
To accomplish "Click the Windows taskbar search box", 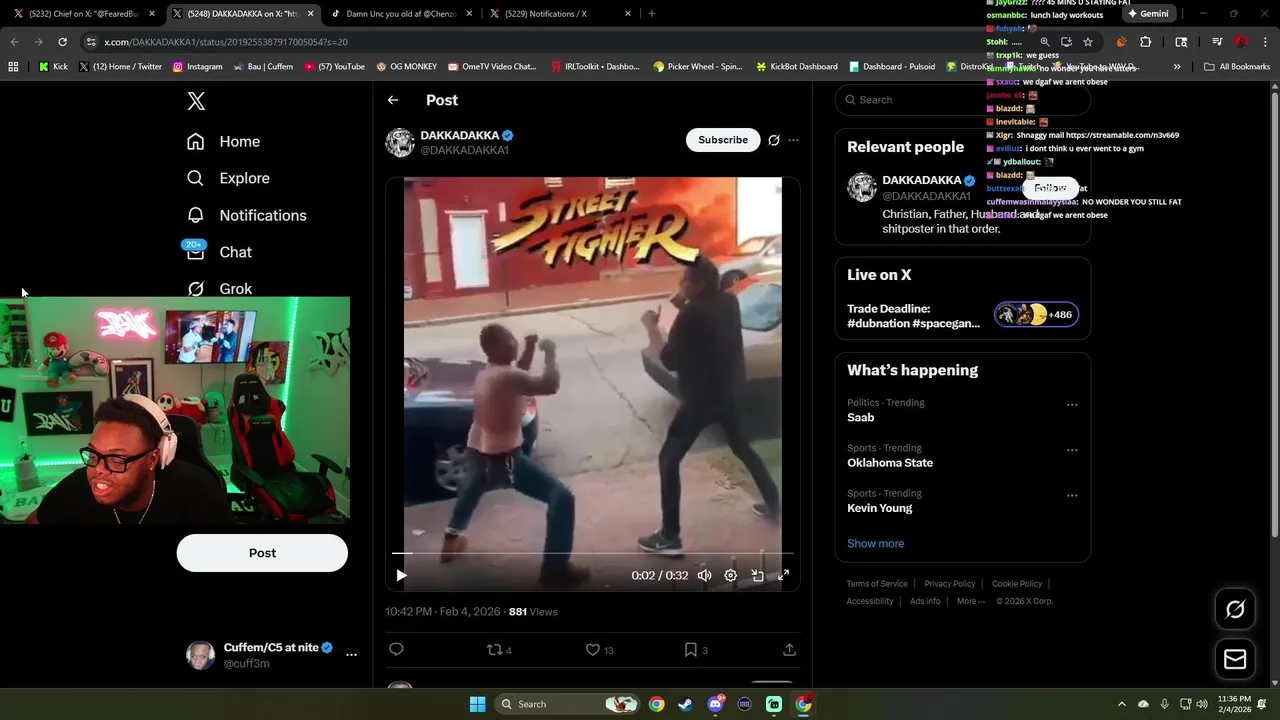I will (567, 704).
